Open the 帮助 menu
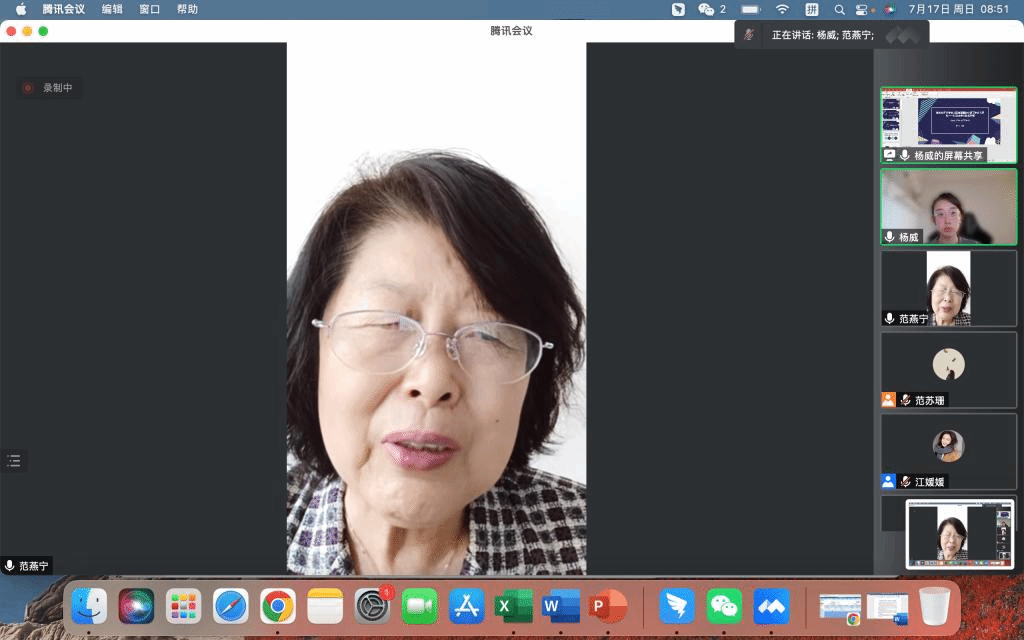 (x=187, y=9)
